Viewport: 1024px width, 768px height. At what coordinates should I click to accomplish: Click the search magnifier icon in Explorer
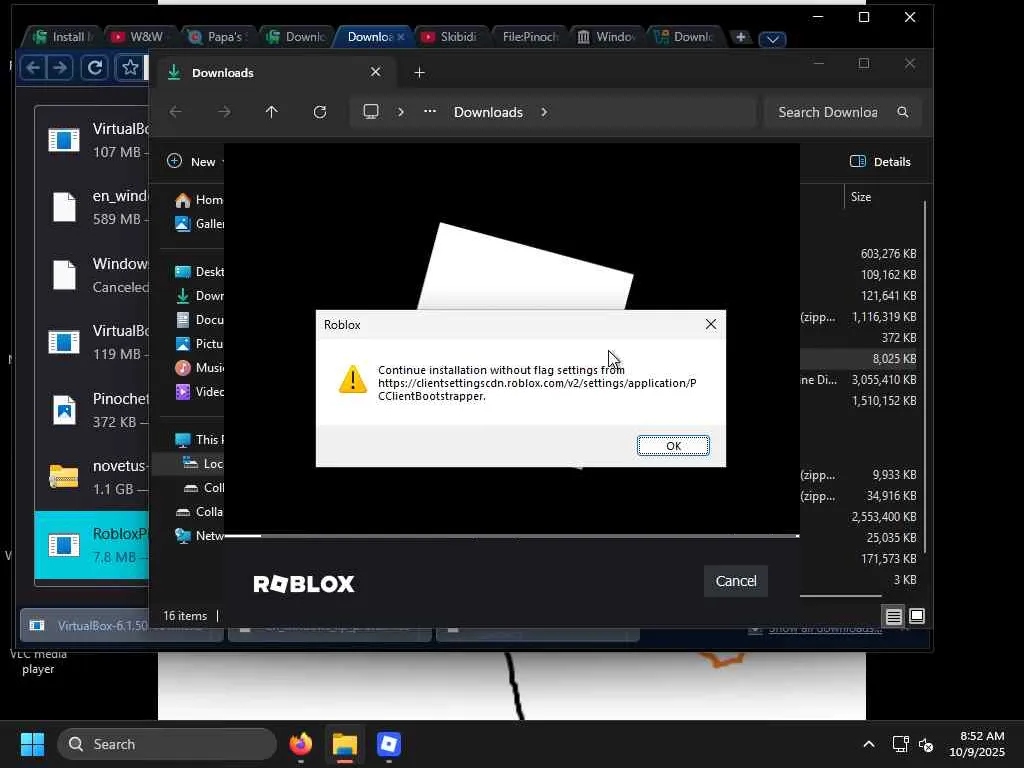click(903, 112)
